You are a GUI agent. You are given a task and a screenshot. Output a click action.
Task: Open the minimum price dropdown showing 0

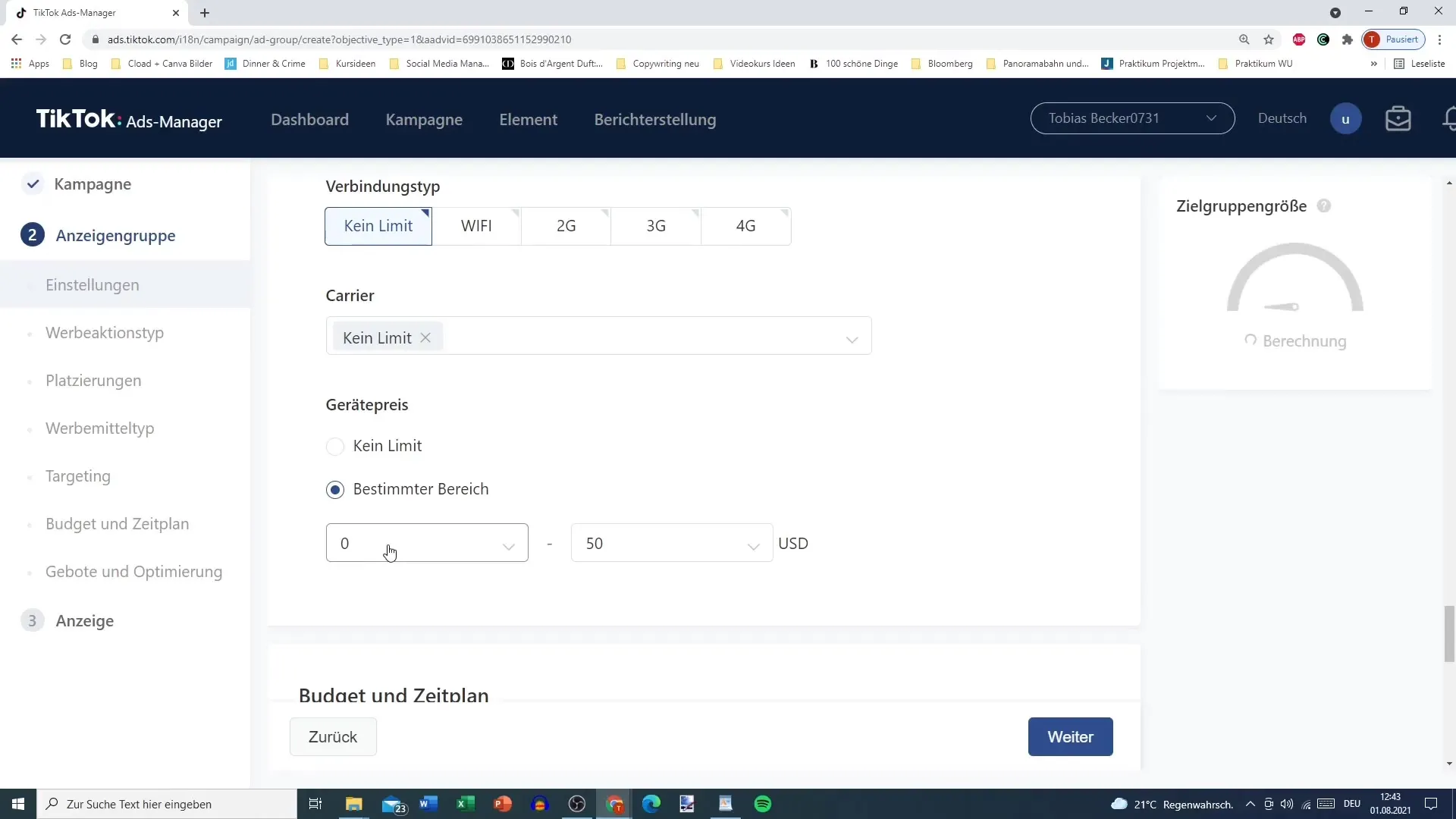[427, 543]
